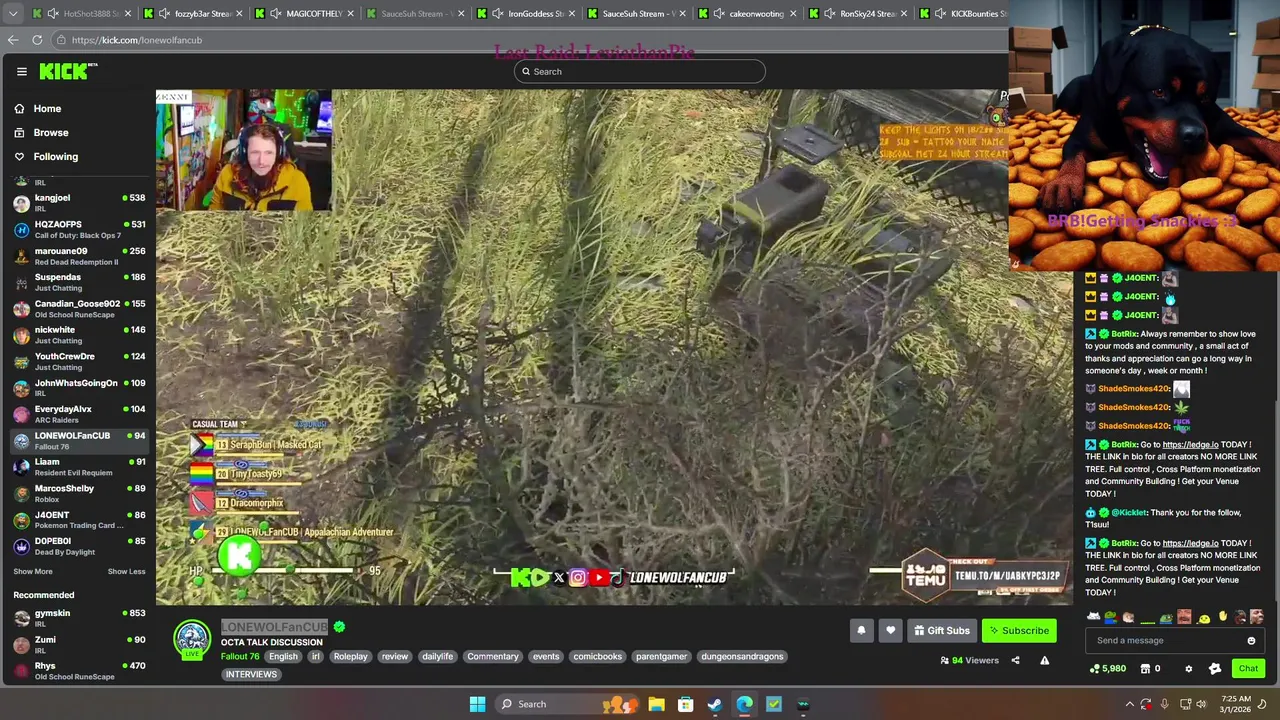Screen dimensions: 1280x720
Task: Open chat settings gear
Action: [1188, 669]
